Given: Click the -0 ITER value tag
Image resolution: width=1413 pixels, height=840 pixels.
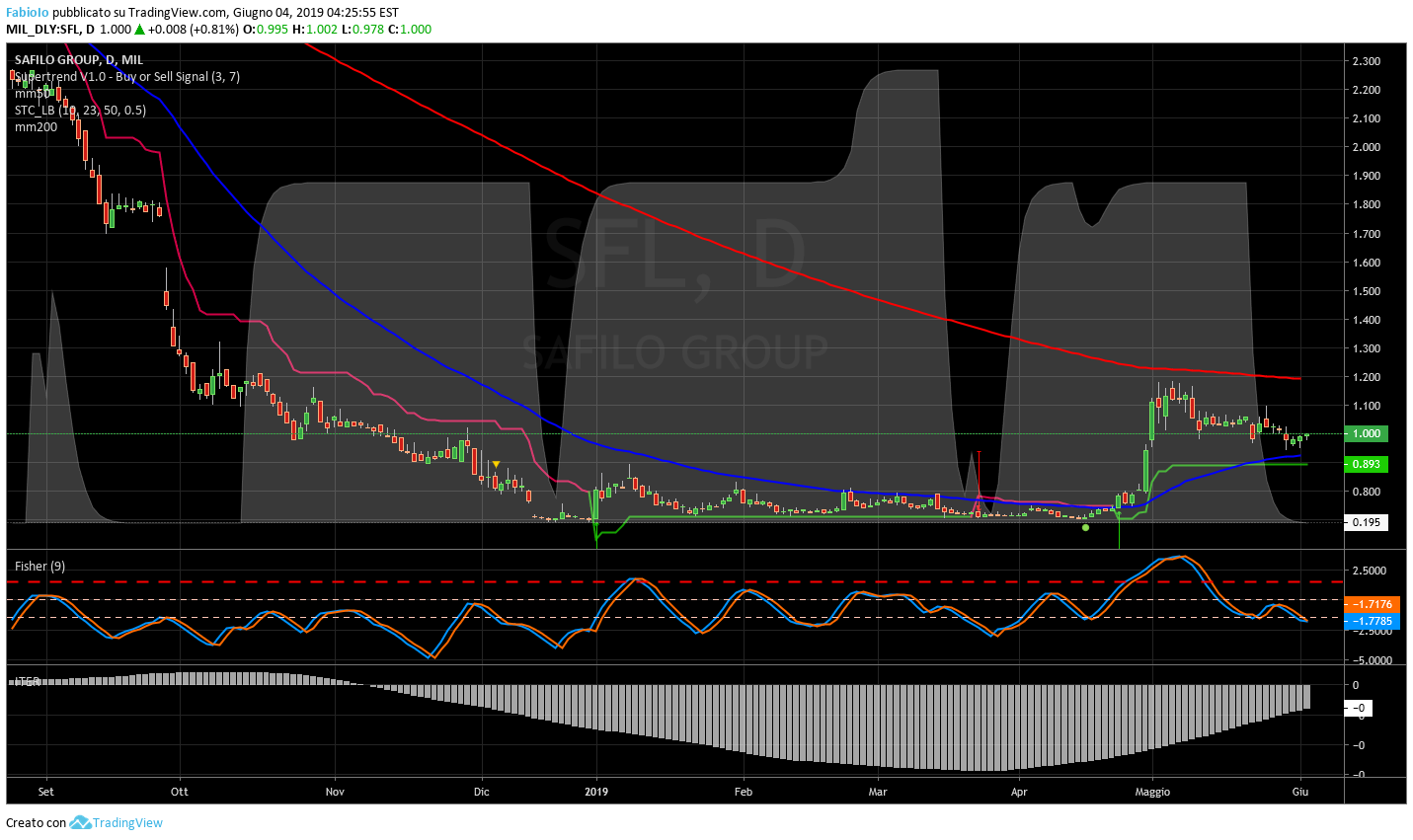Looking at the screenshot, I should click(x=1360, y=708).
